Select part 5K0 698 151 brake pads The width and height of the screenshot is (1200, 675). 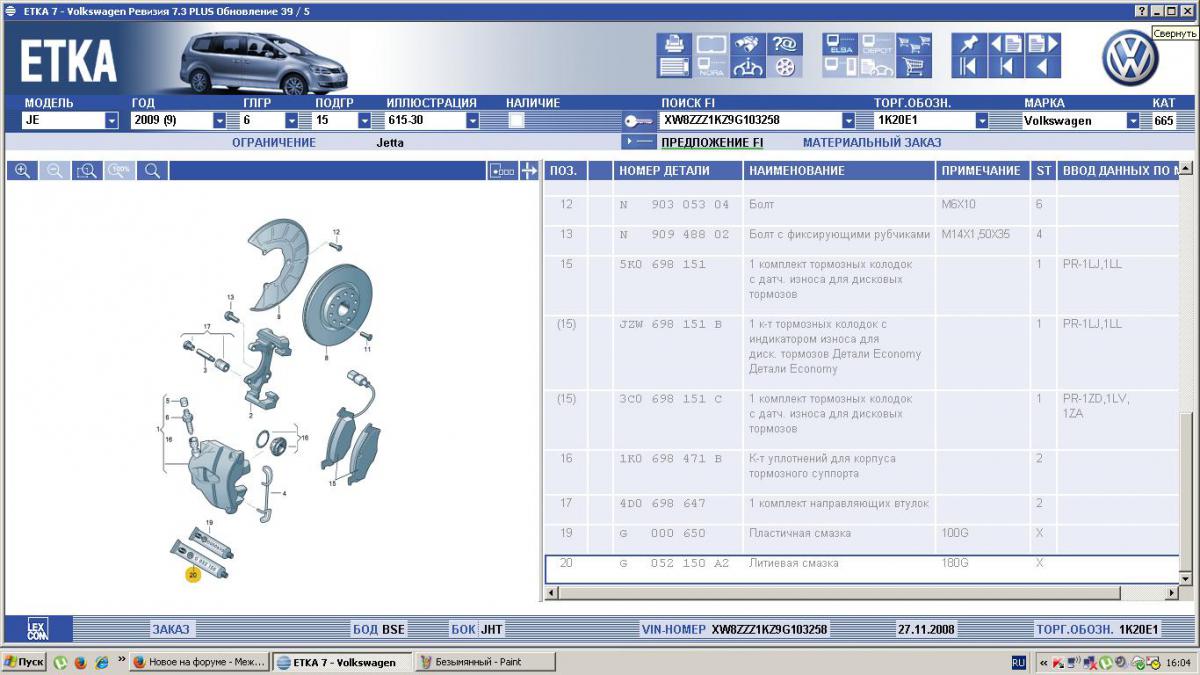(662, 264)
